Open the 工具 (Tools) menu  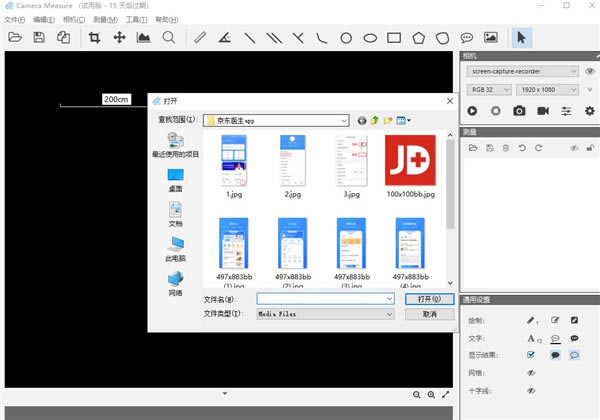(x=136, y=19)
